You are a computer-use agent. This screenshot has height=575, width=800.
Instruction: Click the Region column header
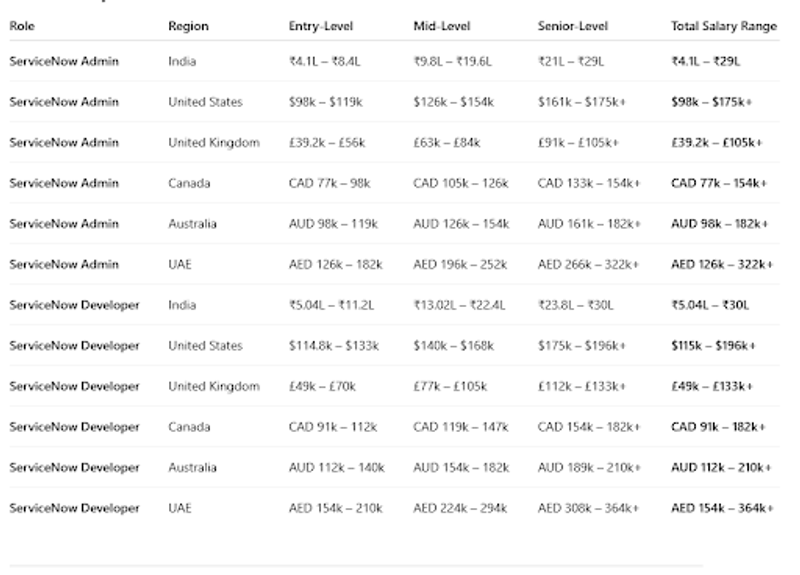tap(188, 26)
